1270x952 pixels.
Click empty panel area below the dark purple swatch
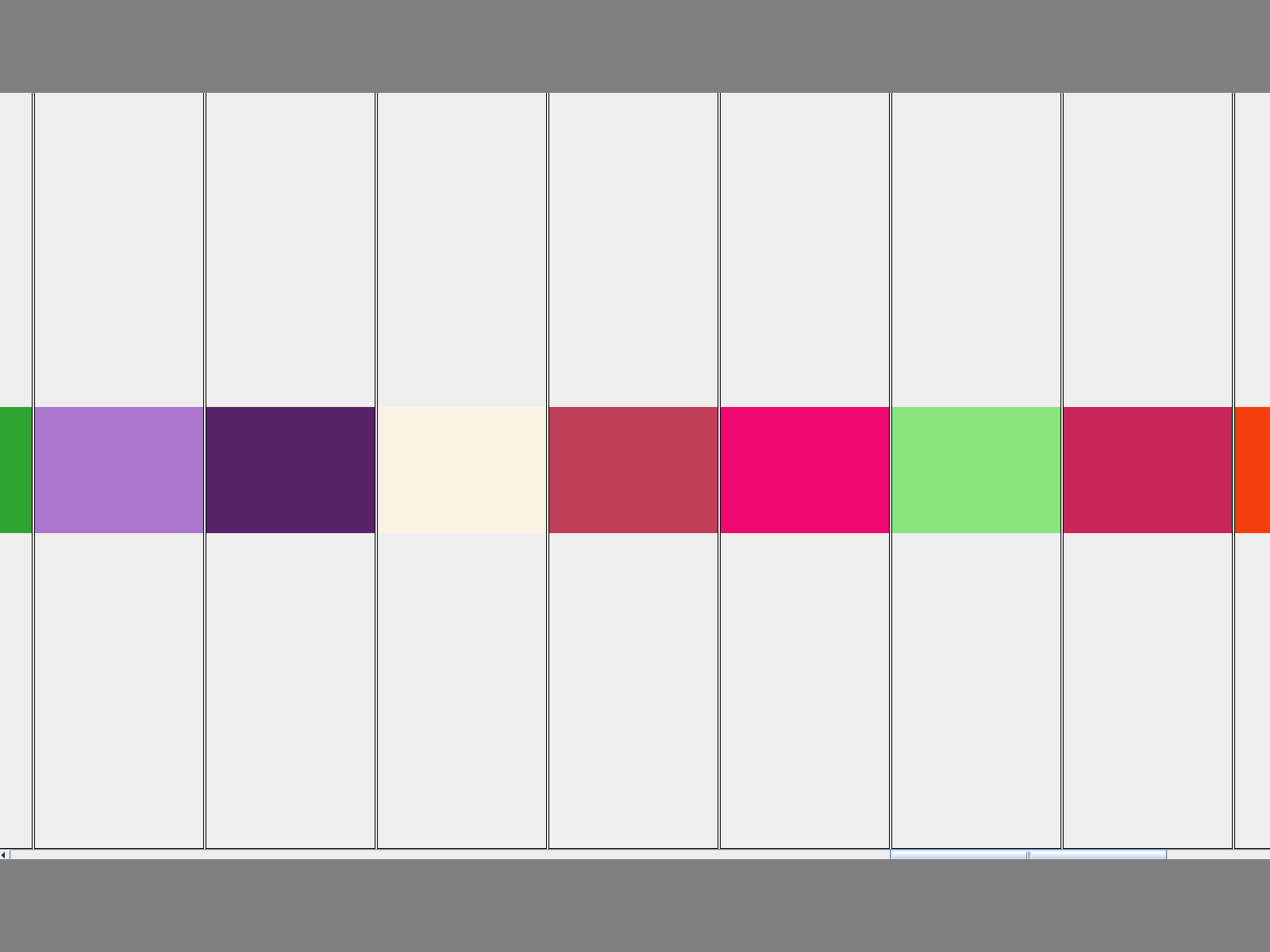(291, 690)
